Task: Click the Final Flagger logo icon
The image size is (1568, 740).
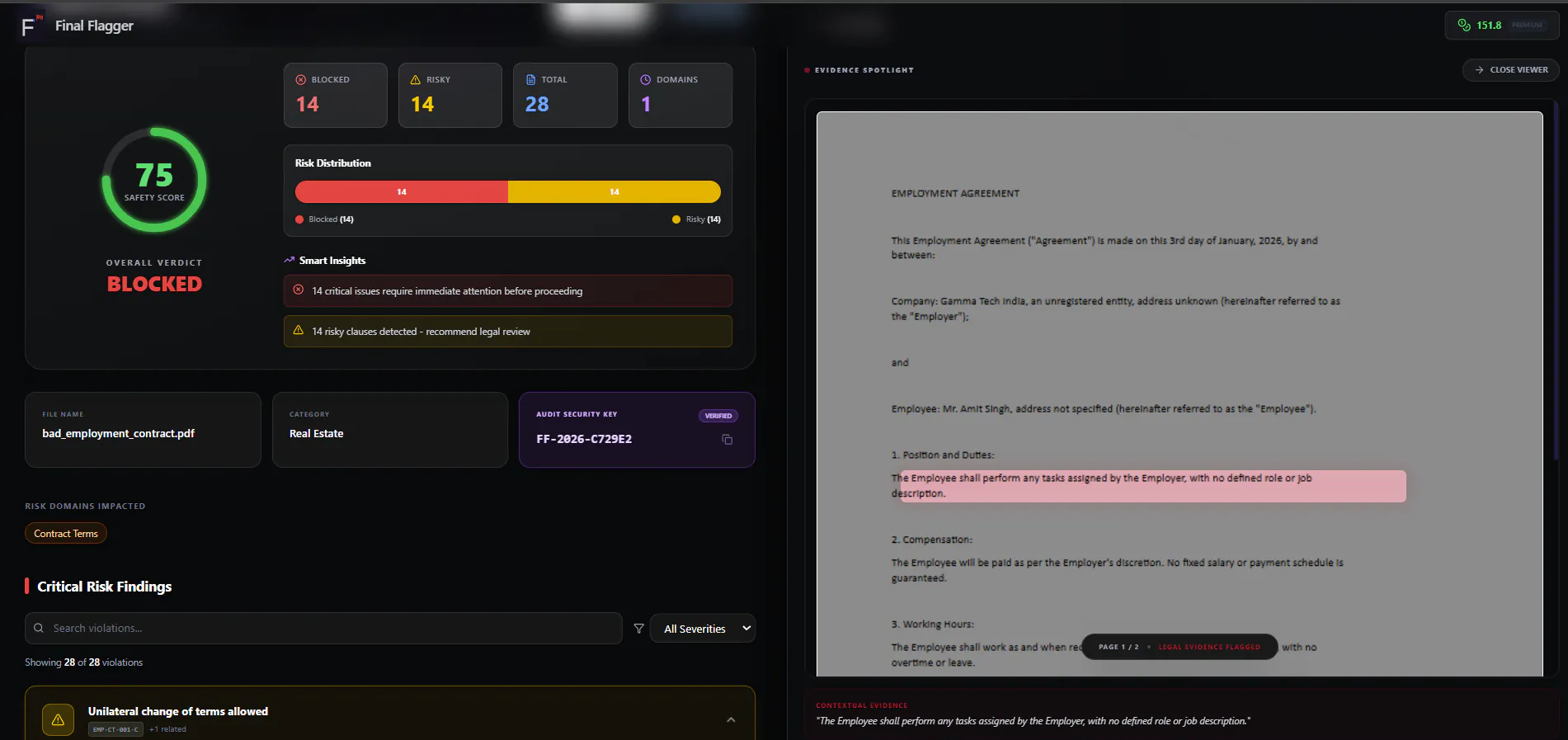Action: [31, 26]
